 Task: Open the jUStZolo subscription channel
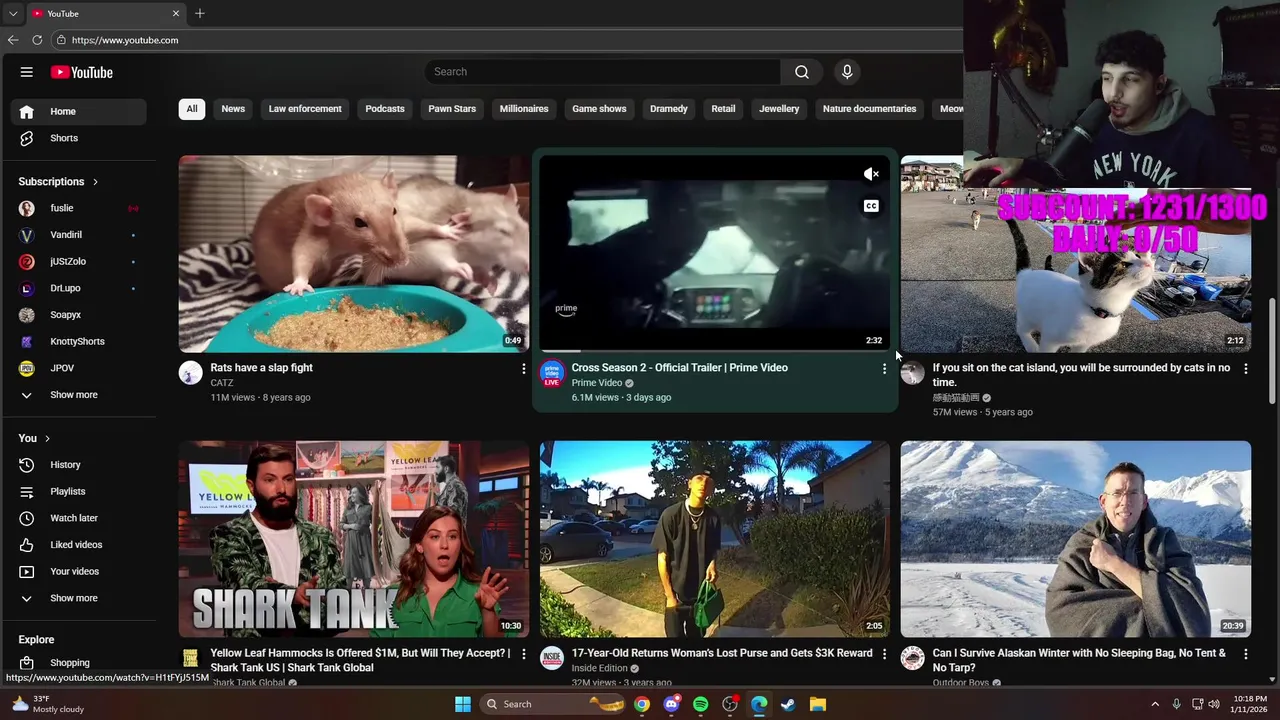click(78, 261)
